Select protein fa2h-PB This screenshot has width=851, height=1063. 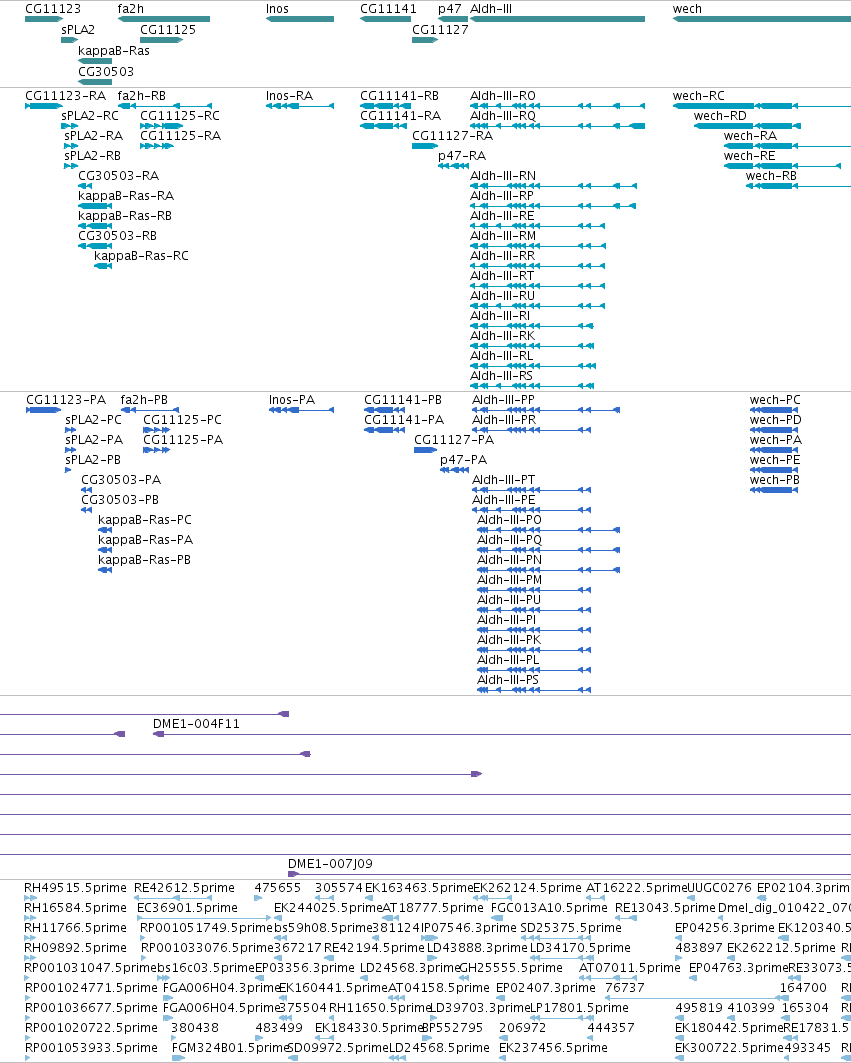click(144, 400)
